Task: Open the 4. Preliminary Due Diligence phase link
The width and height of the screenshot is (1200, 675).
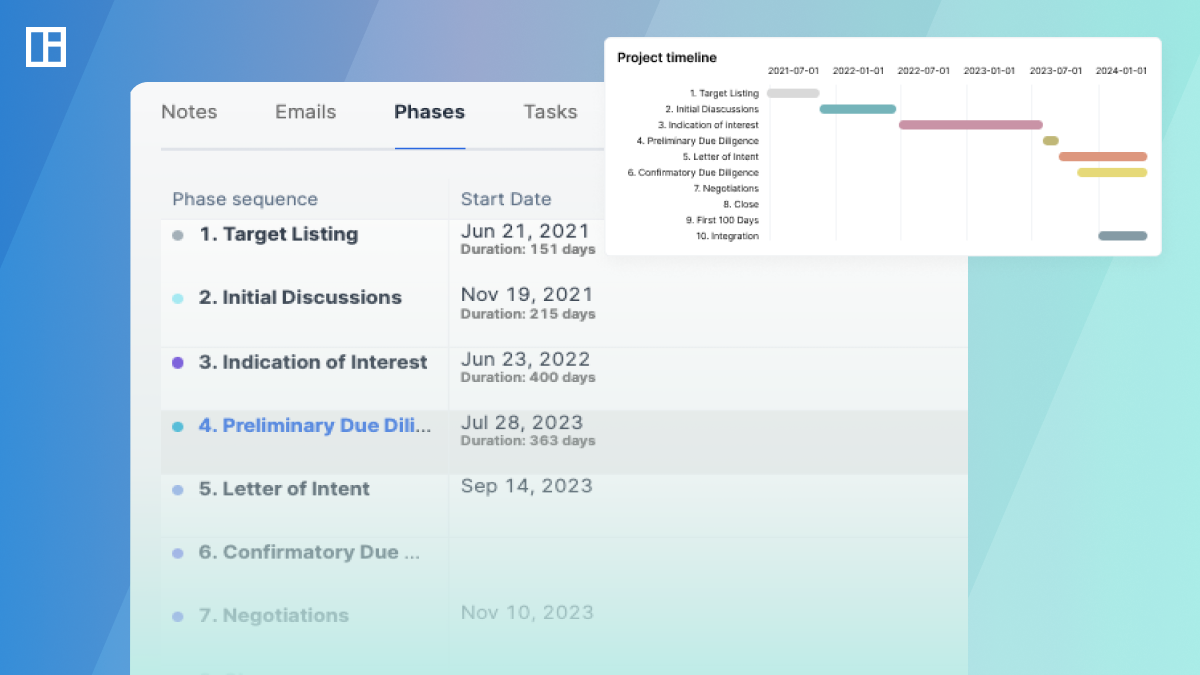Action: click(315, 426)
